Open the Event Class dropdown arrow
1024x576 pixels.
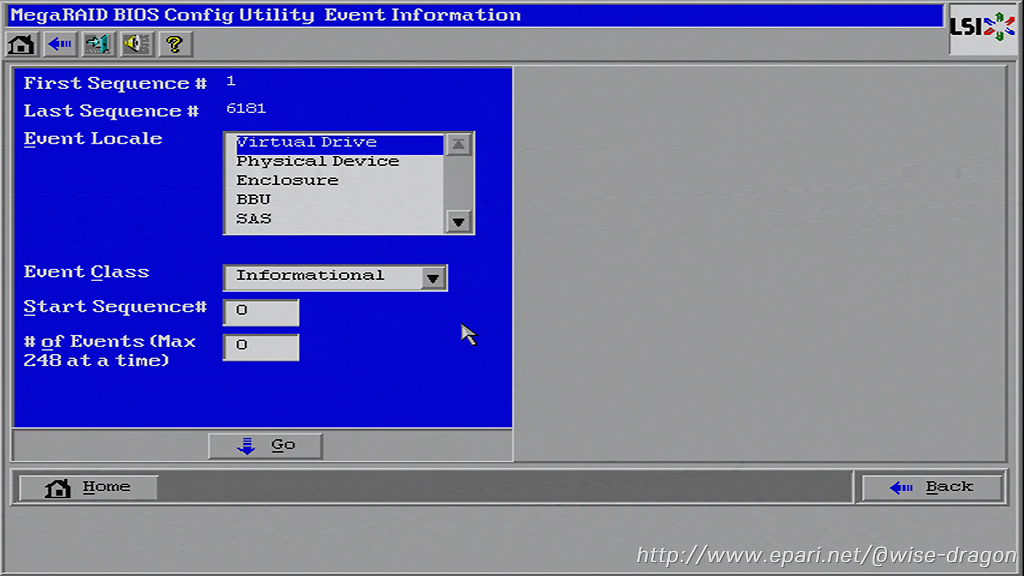pyautogui.click(x=432, y=278)
